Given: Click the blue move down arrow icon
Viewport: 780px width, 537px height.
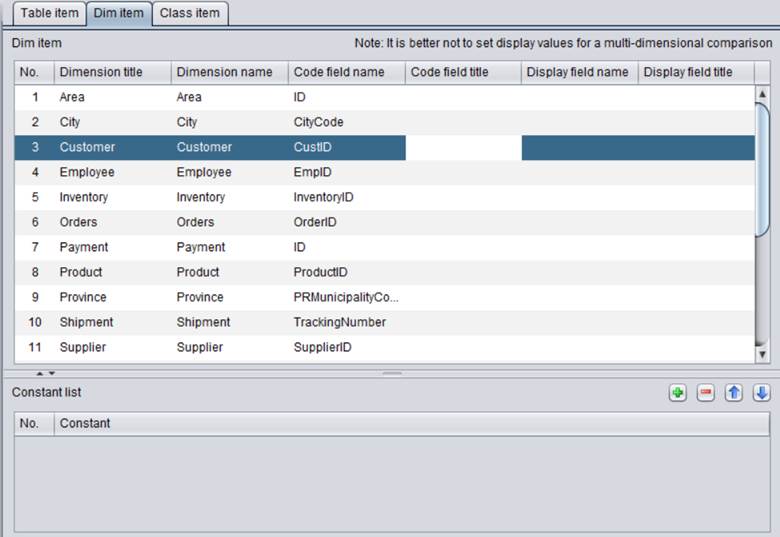Looking at the screenshot, I should pos(762,393).
